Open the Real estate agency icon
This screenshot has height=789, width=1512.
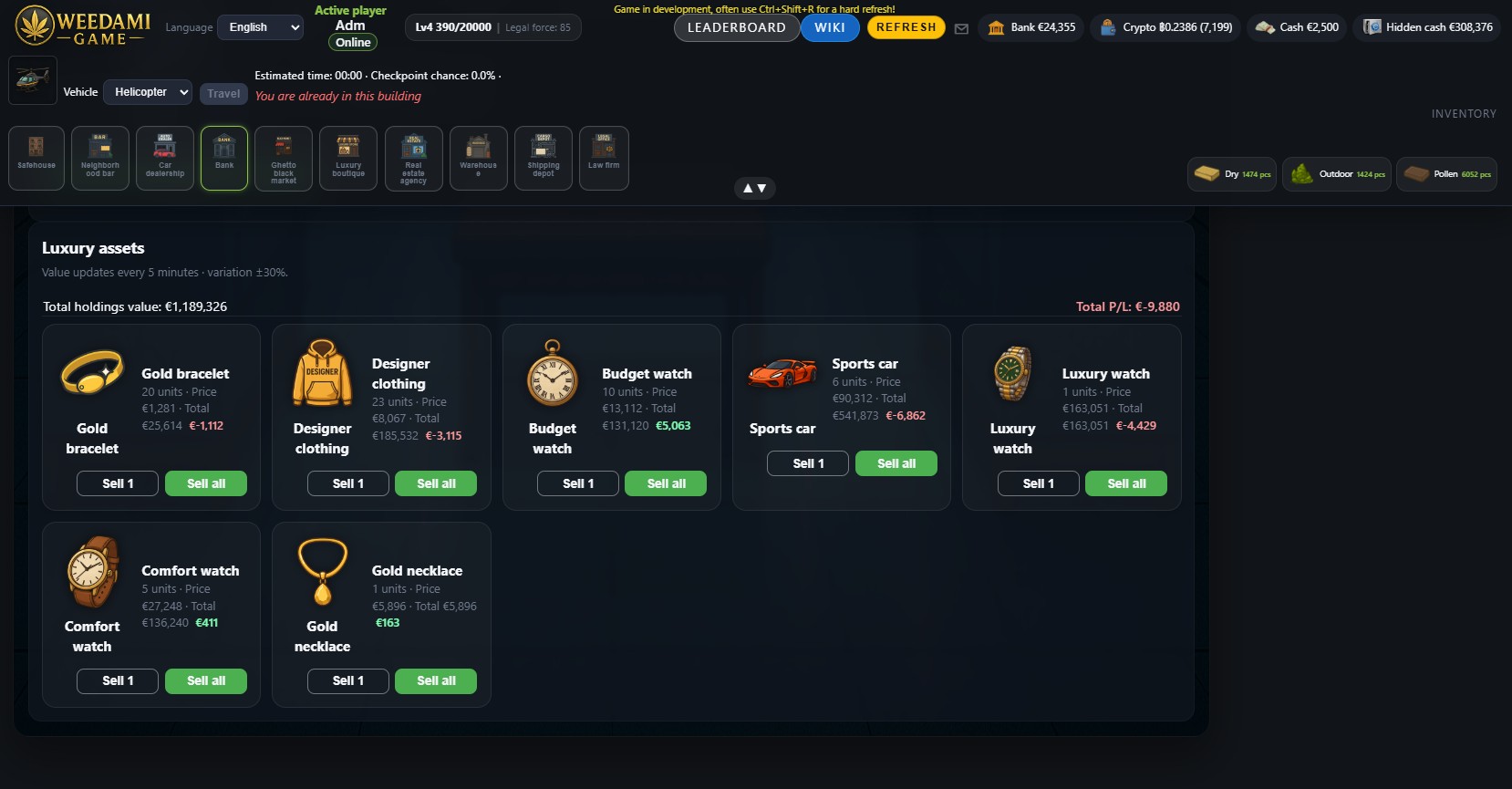(x=414, y=158)
